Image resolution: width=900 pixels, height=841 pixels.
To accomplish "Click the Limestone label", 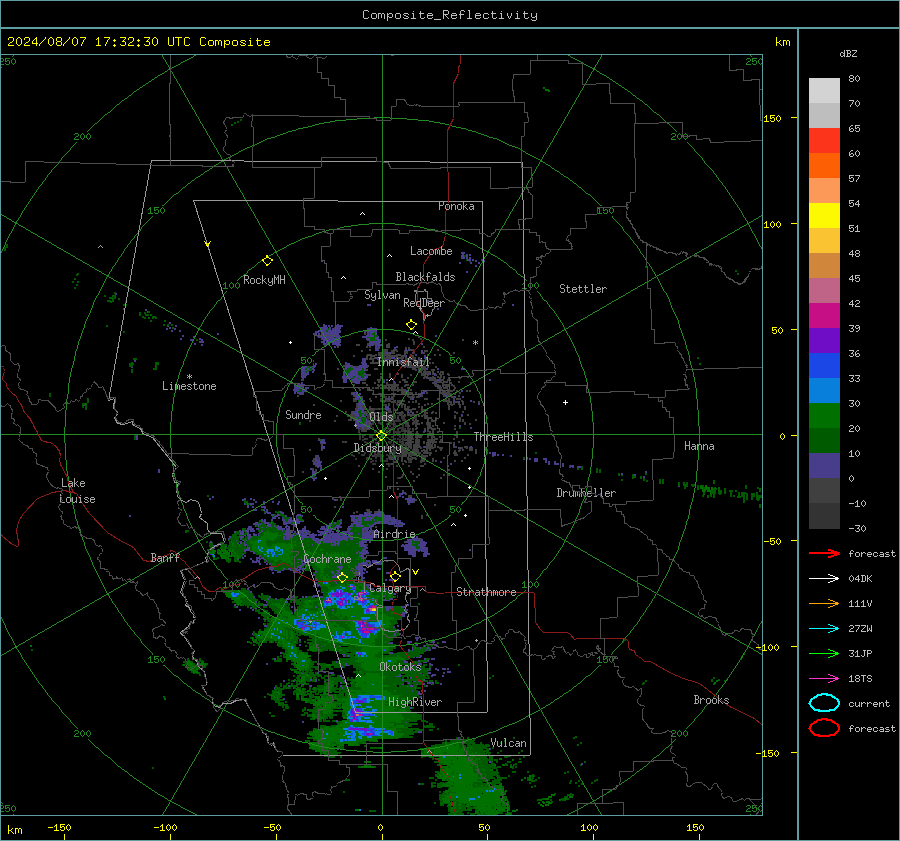I will click(189, 386).
